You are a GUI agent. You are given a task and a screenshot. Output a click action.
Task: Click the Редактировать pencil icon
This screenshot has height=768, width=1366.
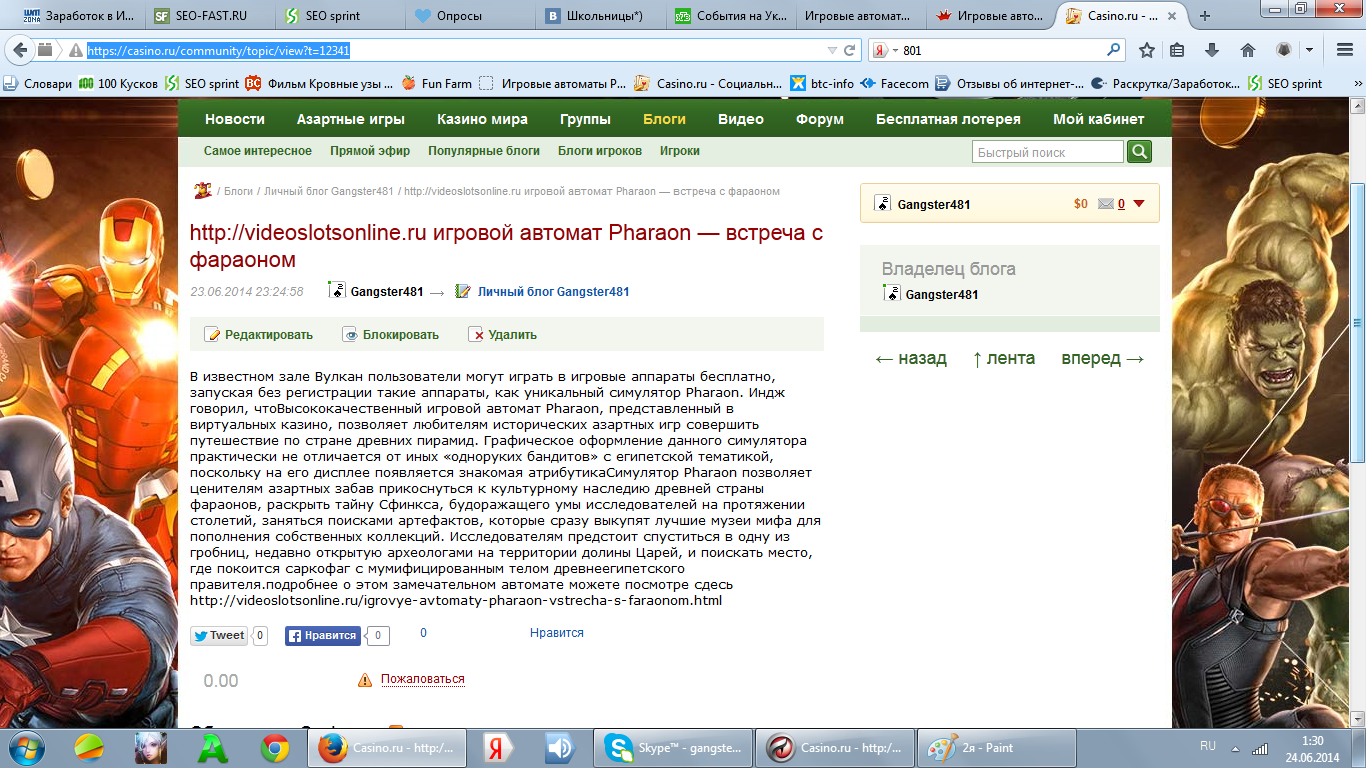pos(212,334)
